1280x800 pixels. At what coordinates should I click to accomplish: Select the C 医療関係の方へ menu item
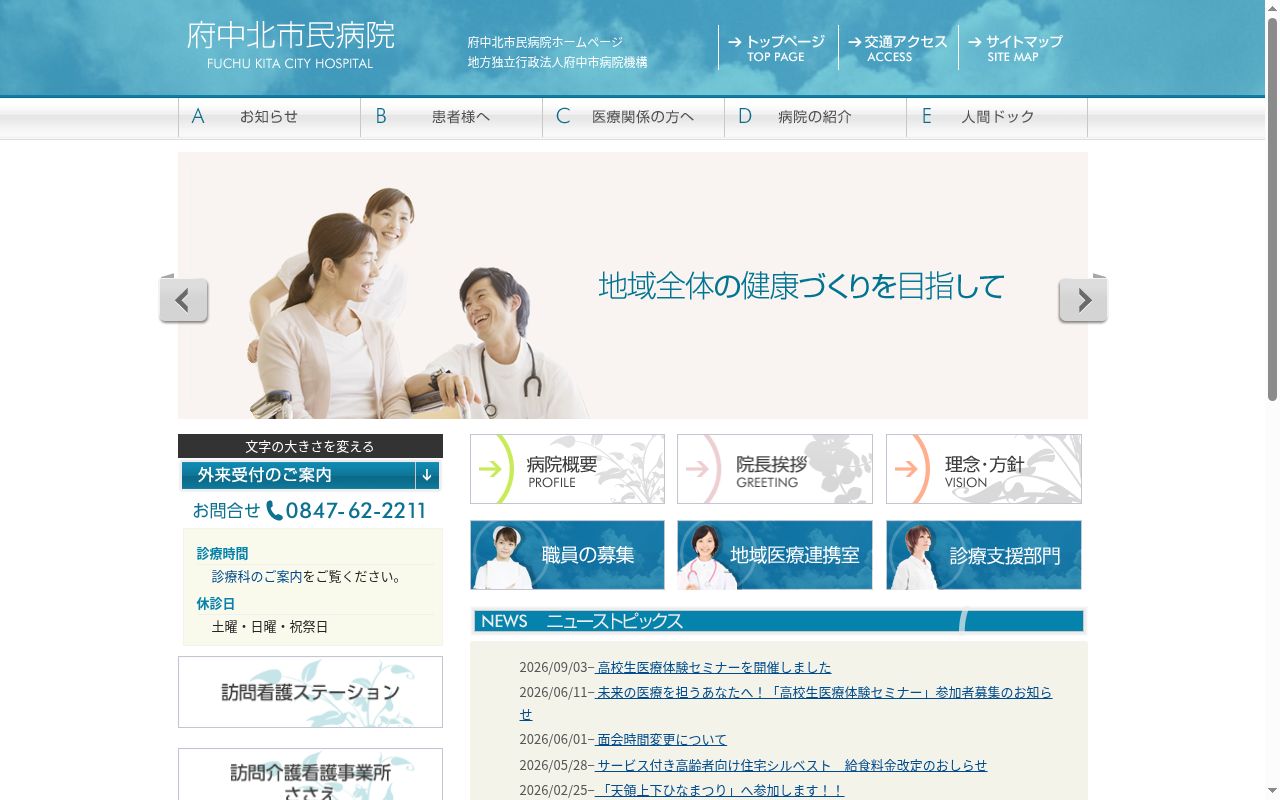[x=633, y=117]
